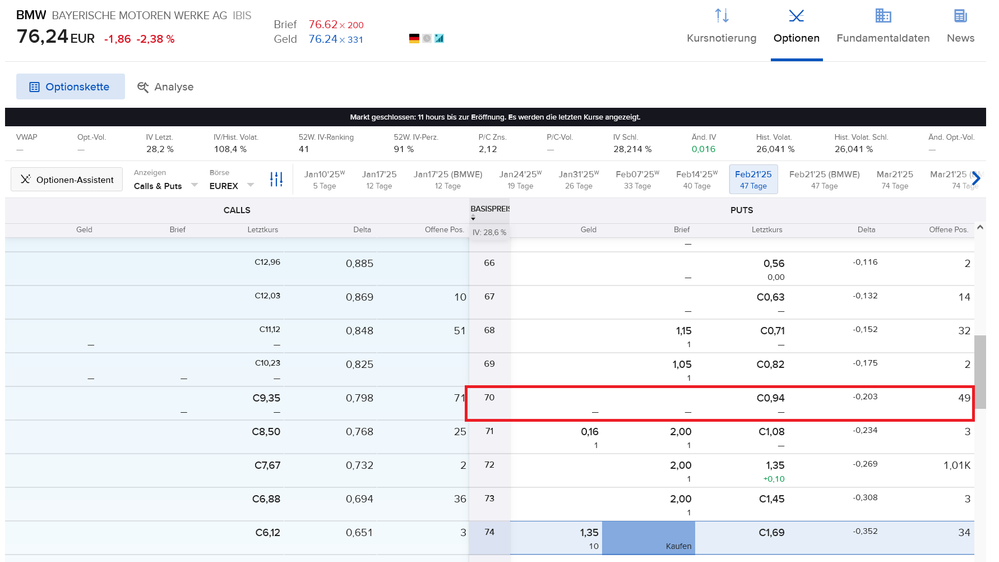
Task: Open the column filter settings icon
Action: pyautogui.click(x=277, y=180)
